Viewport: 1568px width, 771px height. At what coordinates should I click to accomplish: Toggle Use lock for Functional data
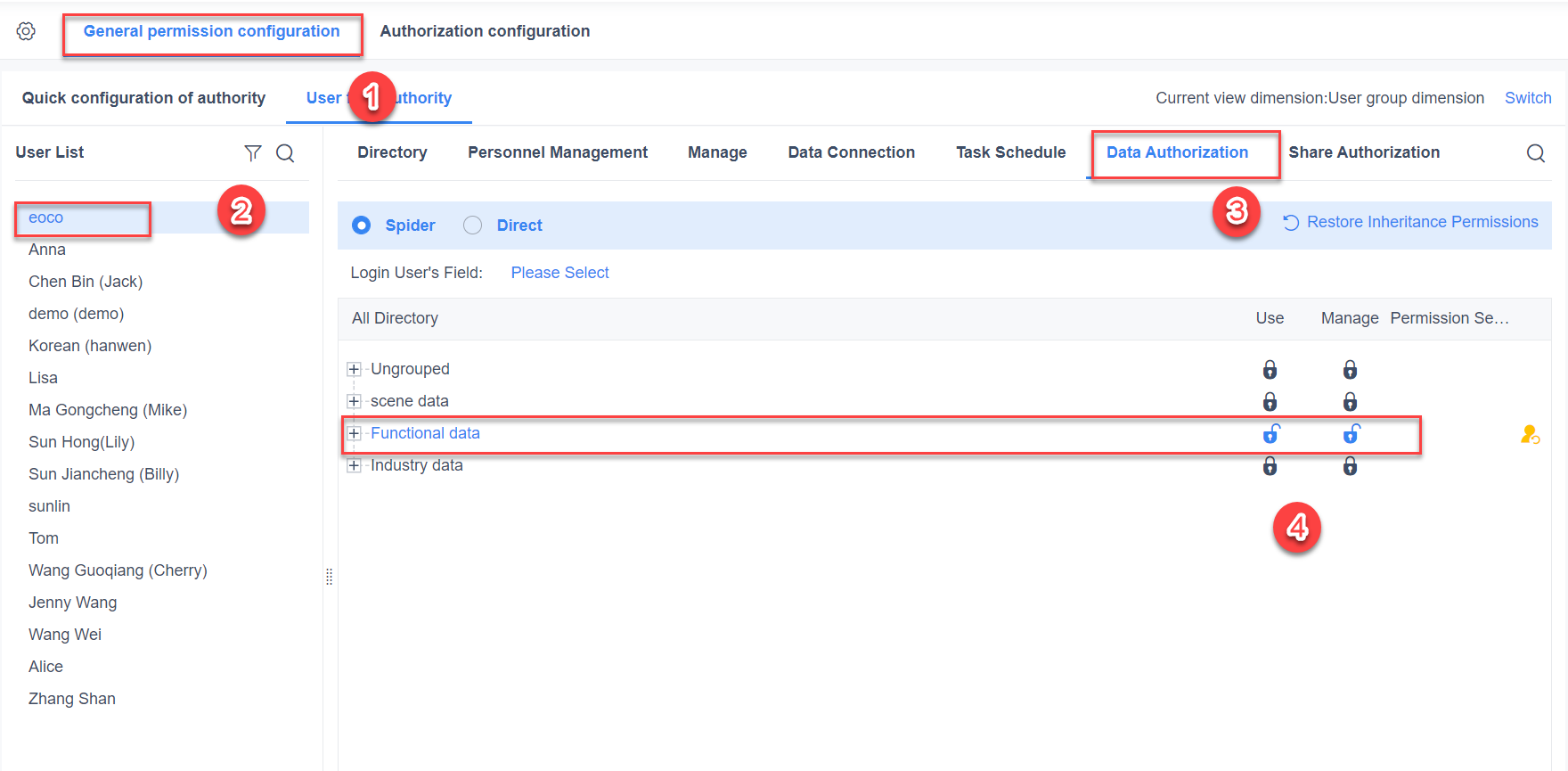(x=1271, y=433)
